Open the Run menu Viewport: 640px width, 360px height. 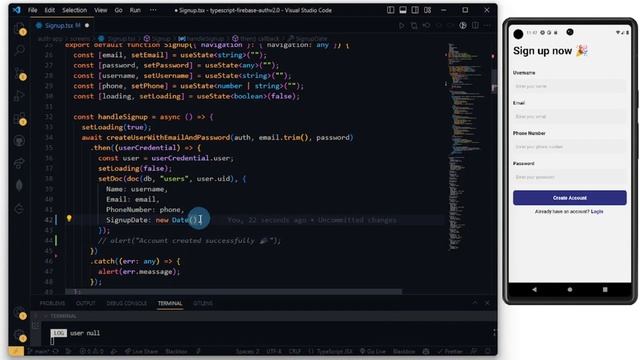[135, 10]
